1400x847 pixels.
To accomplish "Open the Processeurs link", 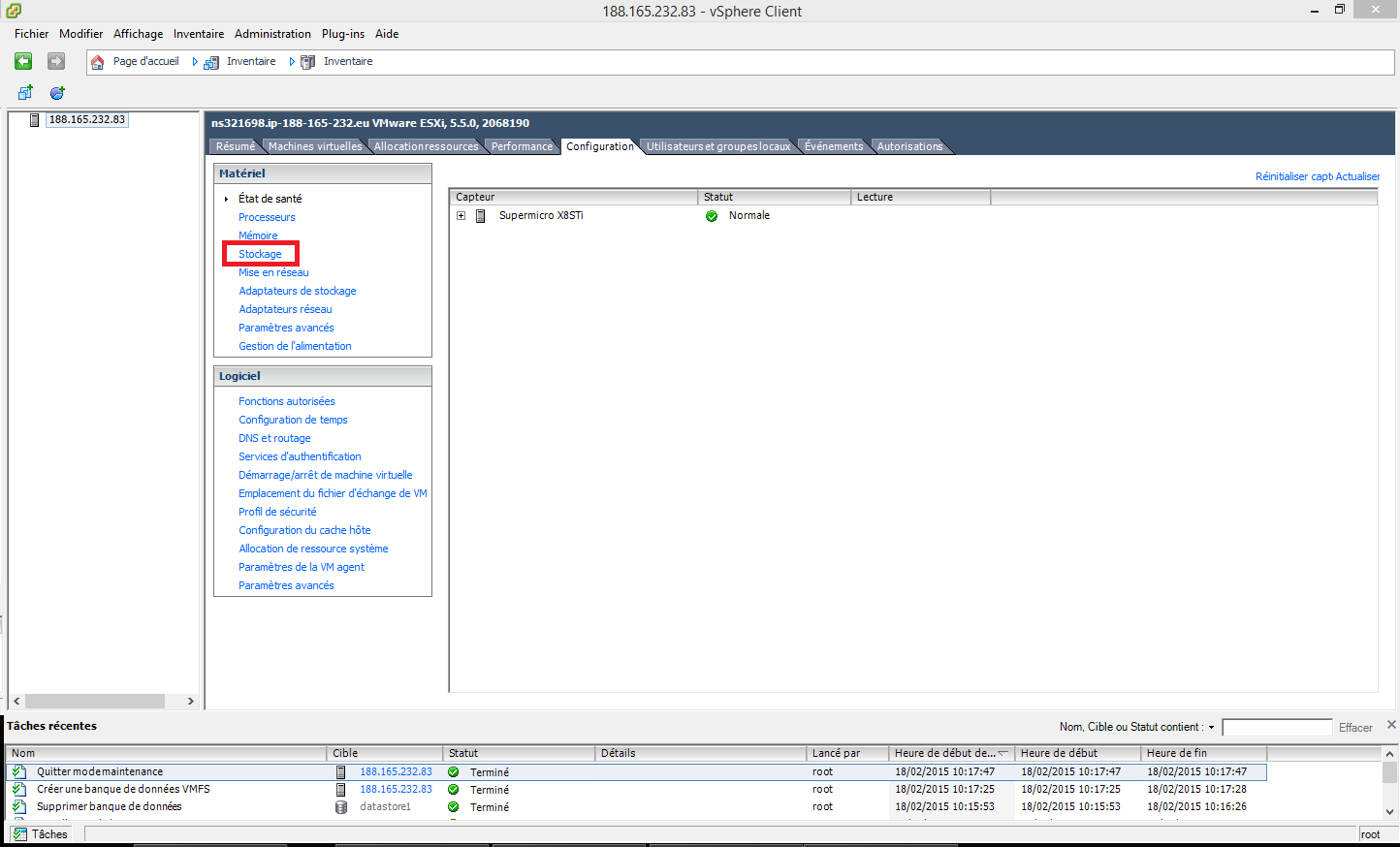I will (267, 217).
